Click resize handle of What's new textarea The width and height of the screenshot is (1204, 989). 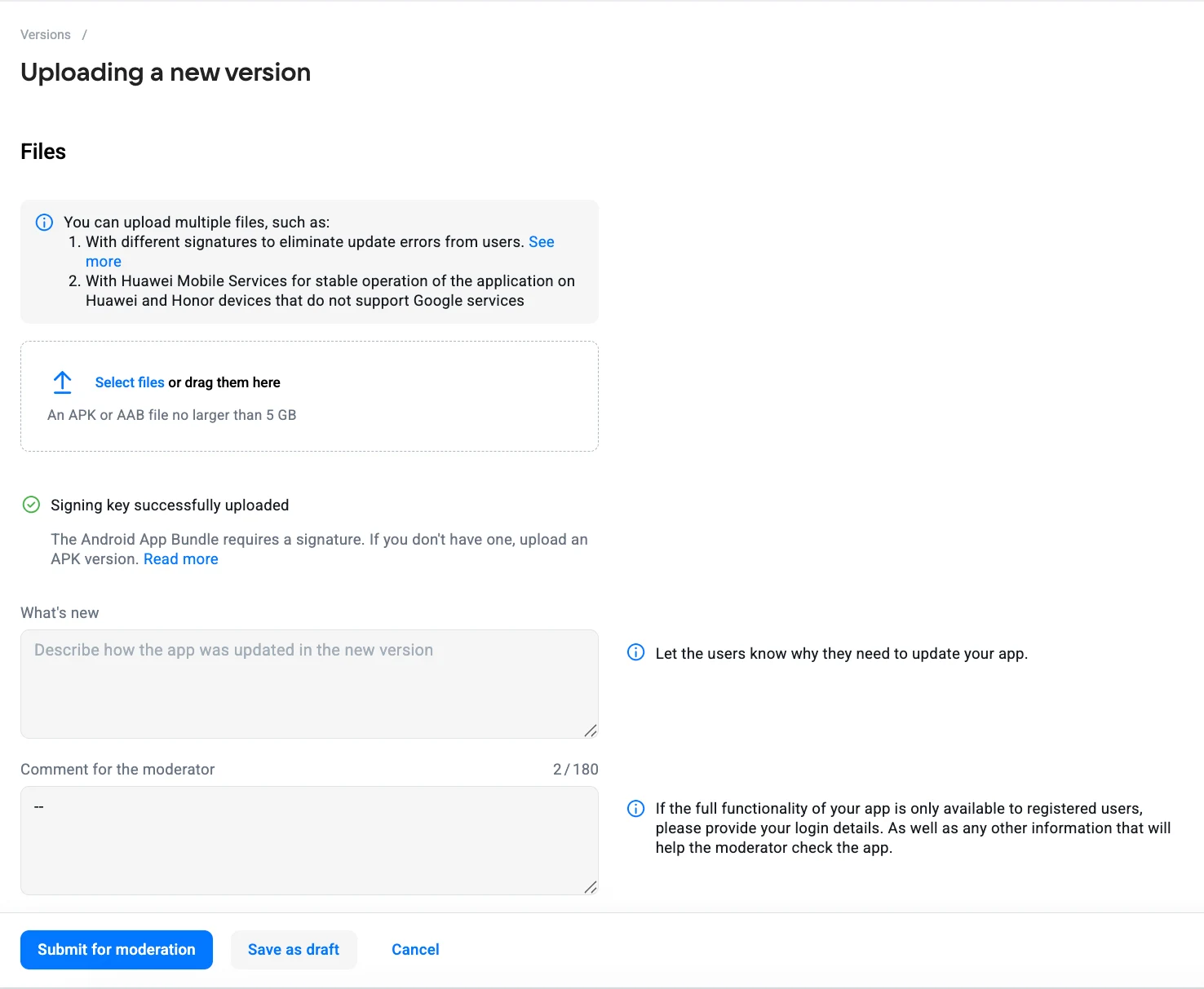pos(591,731)
